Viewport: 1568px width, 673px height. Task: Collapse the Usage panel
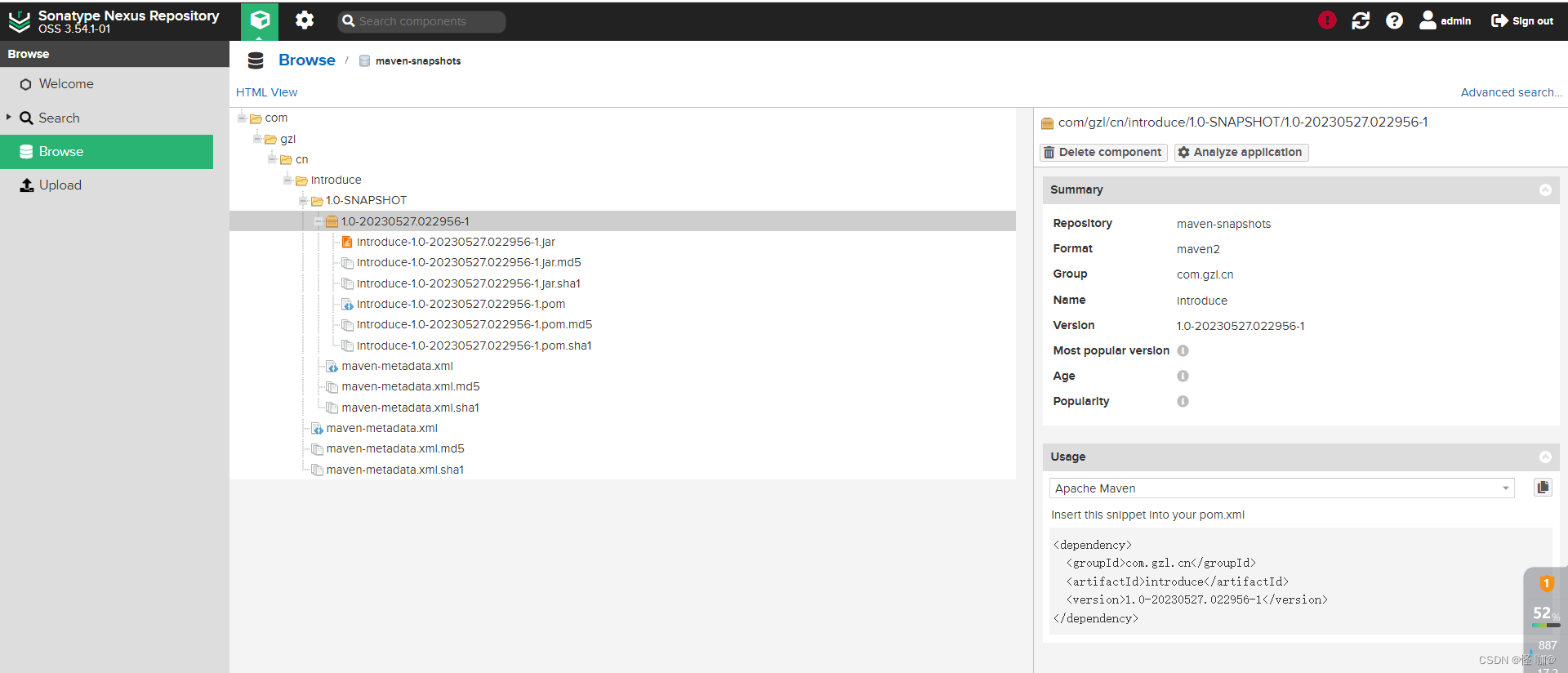1545,457
